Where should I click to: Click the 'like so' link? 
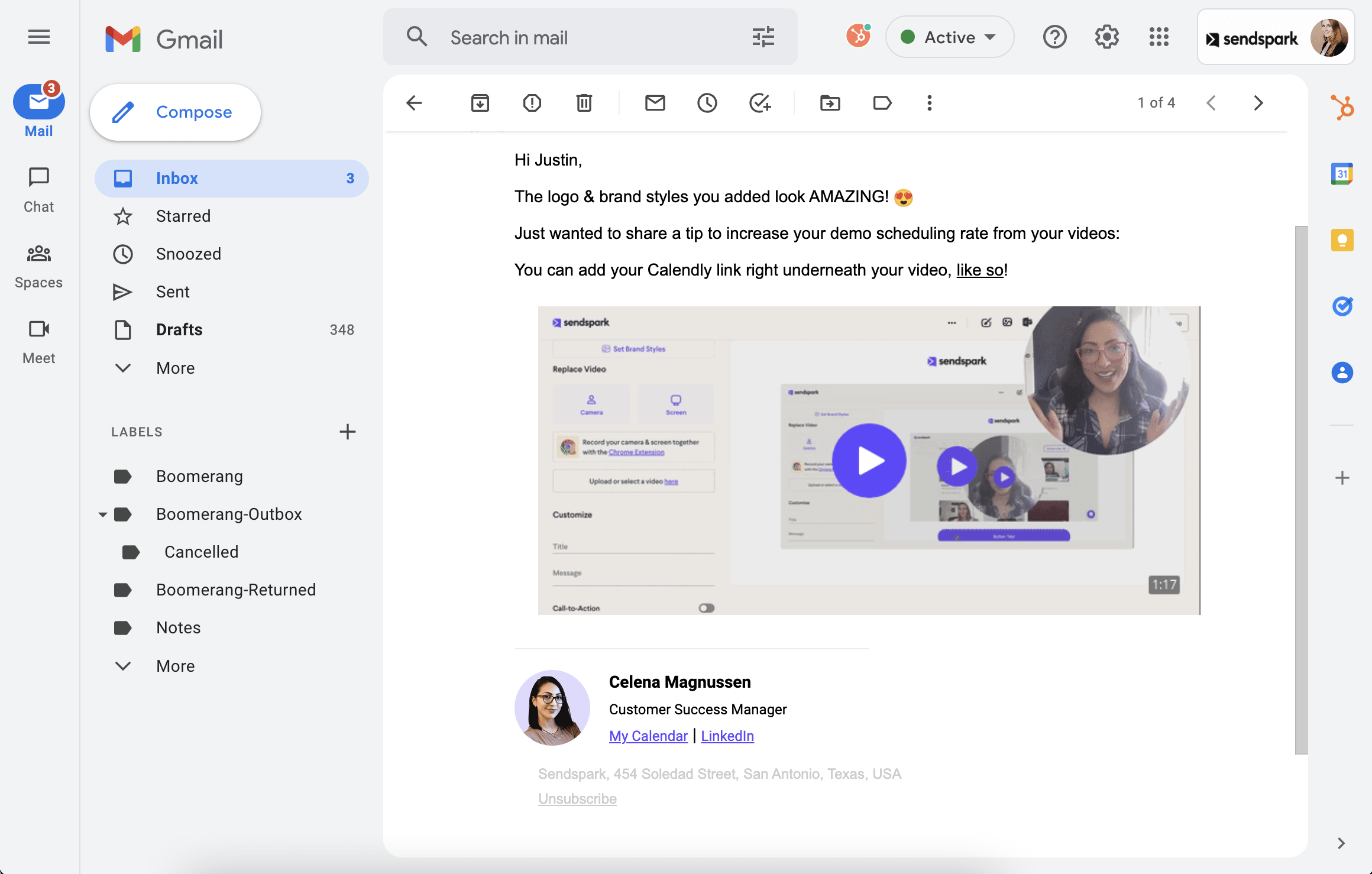coord(979,270)
